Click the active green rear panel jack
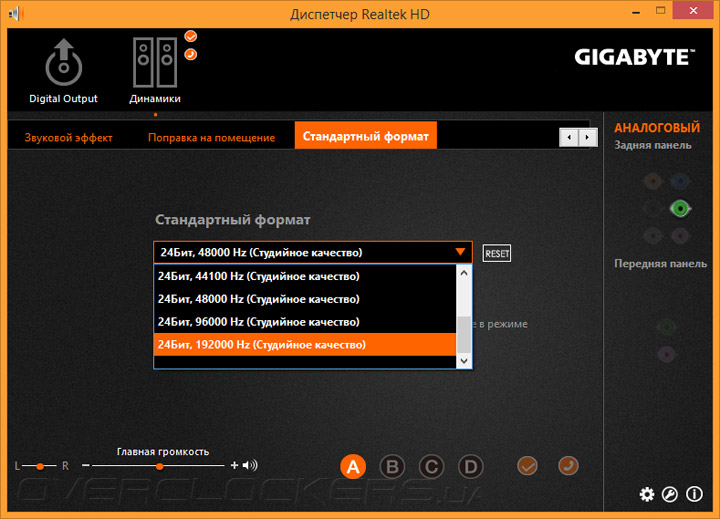The width and height of the screenshot is (720, 519). (680, 209)
